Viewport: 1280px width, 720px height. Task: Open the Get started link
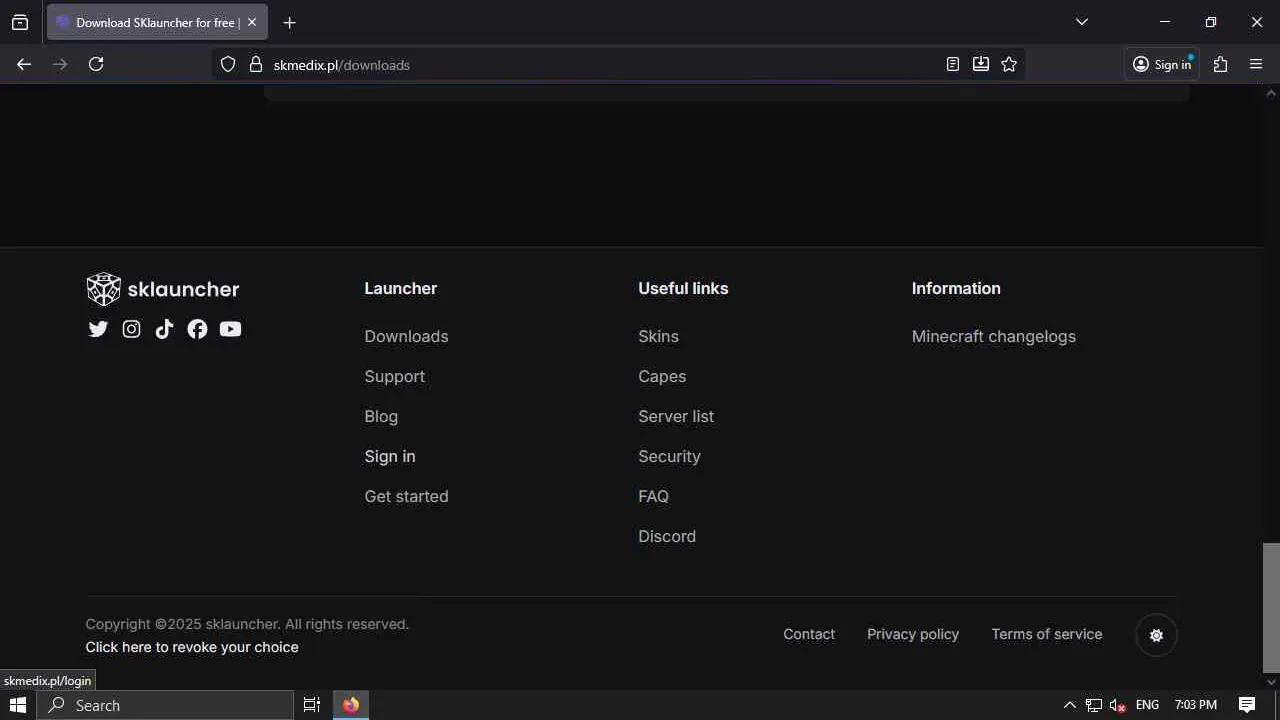[x=406, y=496]
